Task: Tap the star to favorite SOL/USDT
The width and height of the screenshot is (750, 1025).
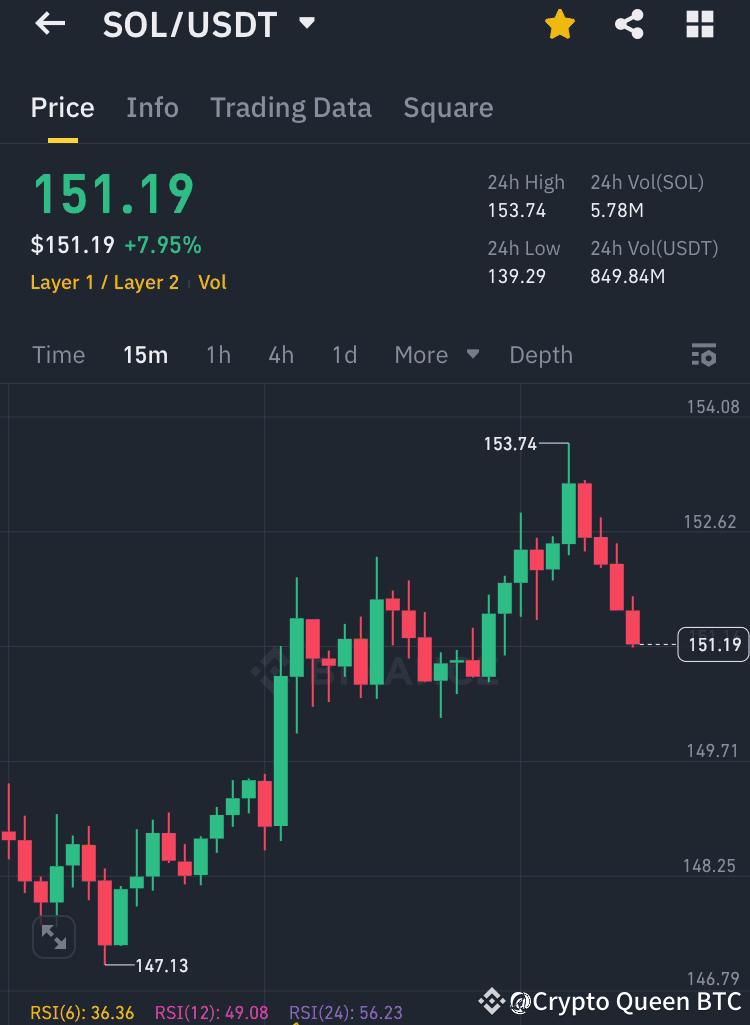Action: (560, 25)
